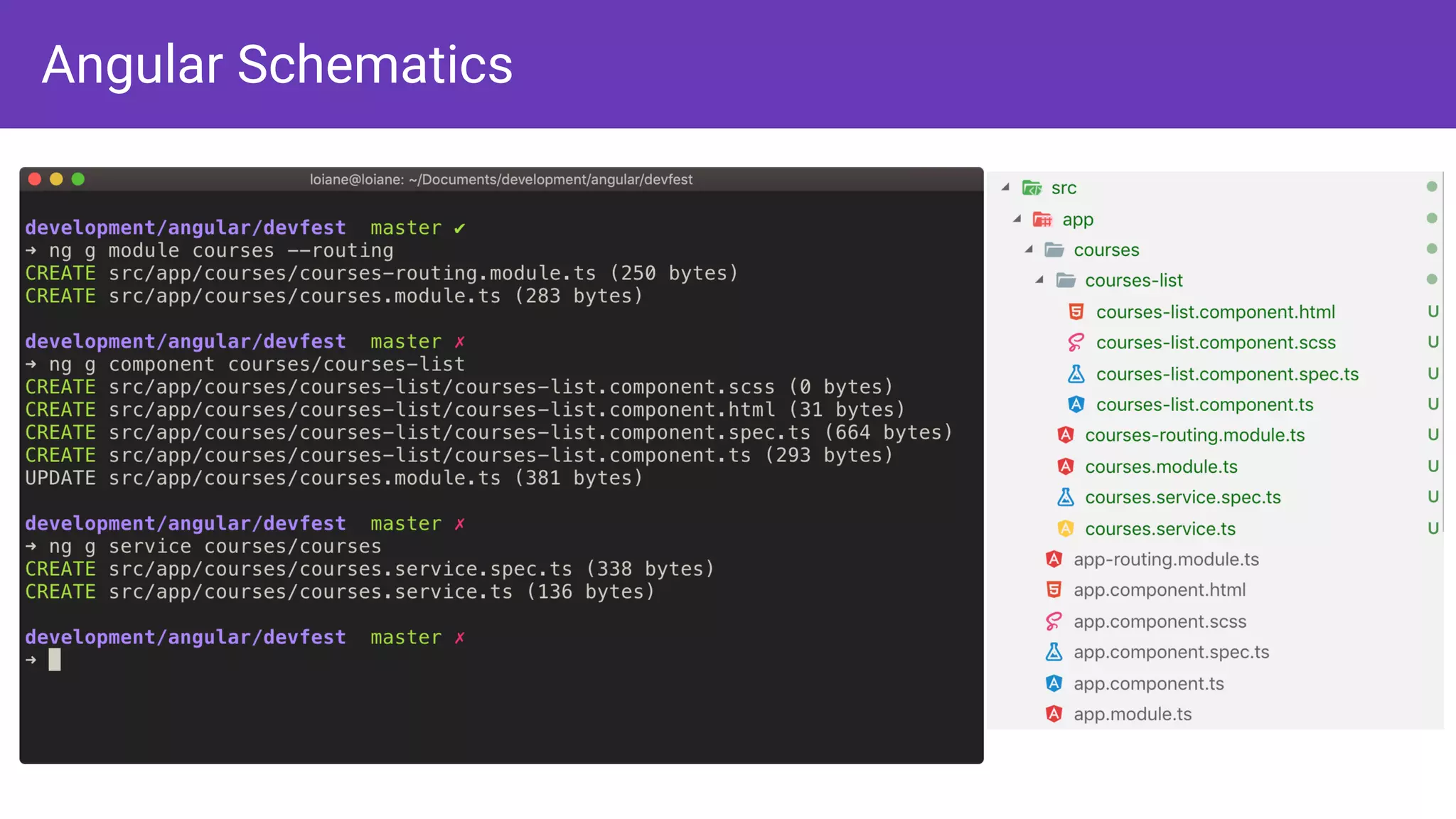Click CREATE courses-routing.module.ts (250 bytes) line
Image resolution: width=1456 pixels, height=819 pixels.
click(382, 274)
